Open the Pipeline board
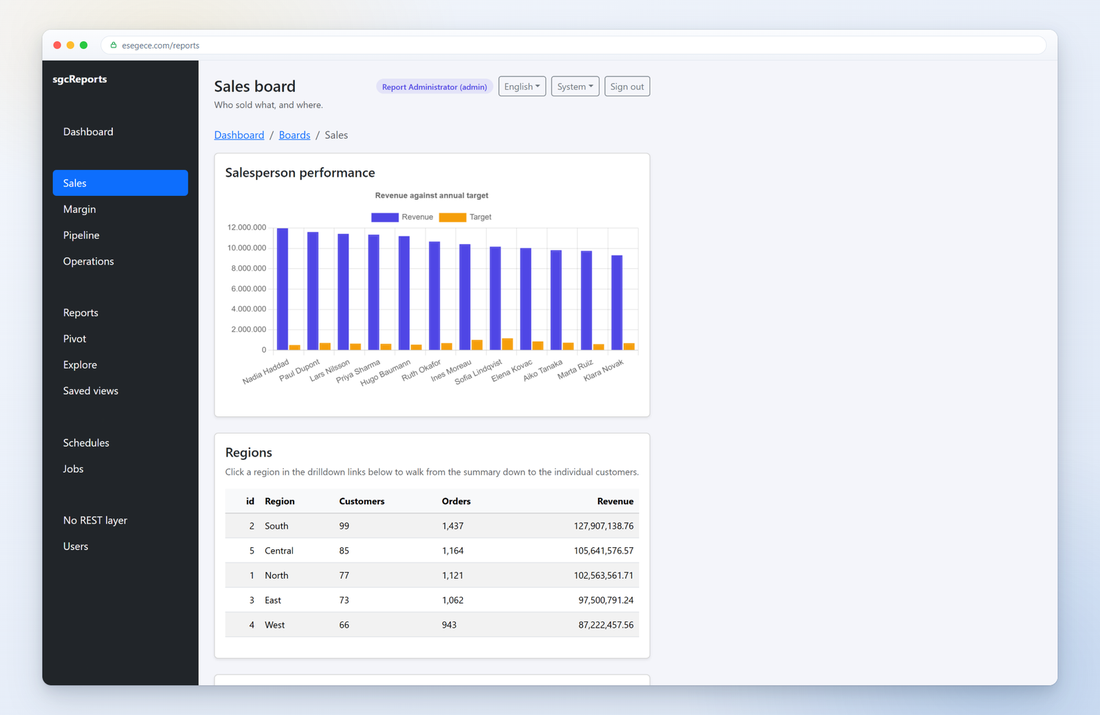The width and height of the screenshot is (1100, 715). tap(81, 235)
